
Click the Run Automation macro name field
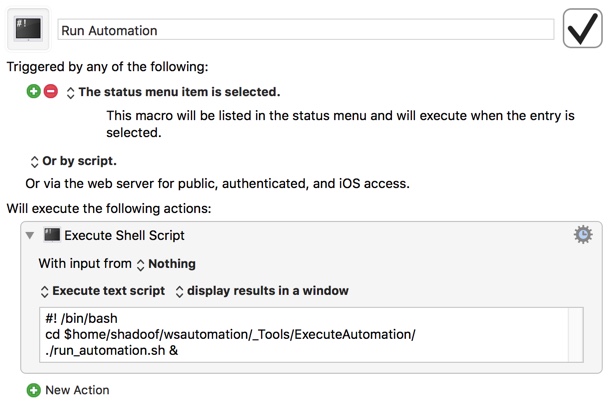[x=306, y=30]
